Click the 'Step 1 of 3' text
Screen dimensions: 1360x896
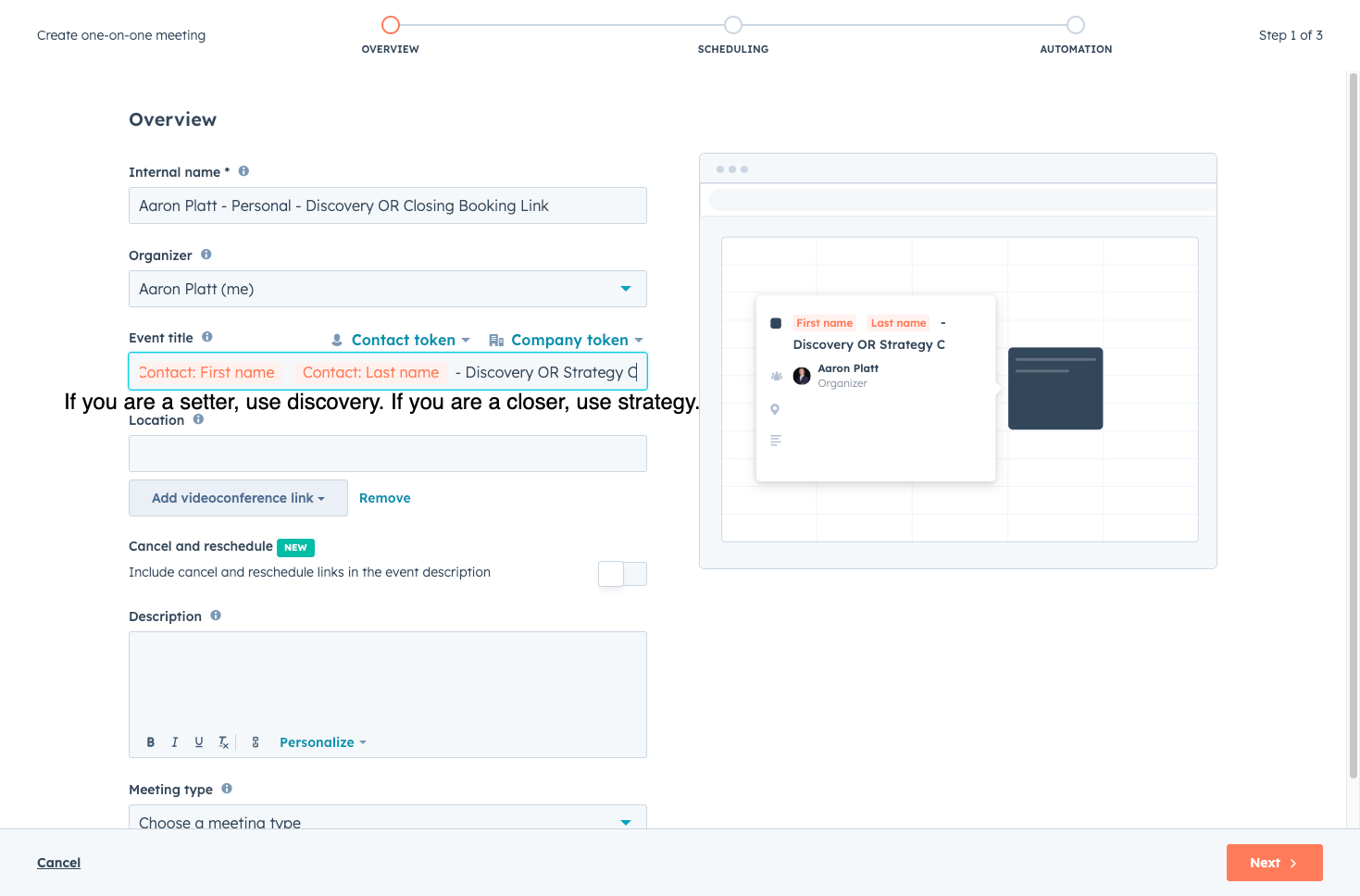coord(1291,35)
